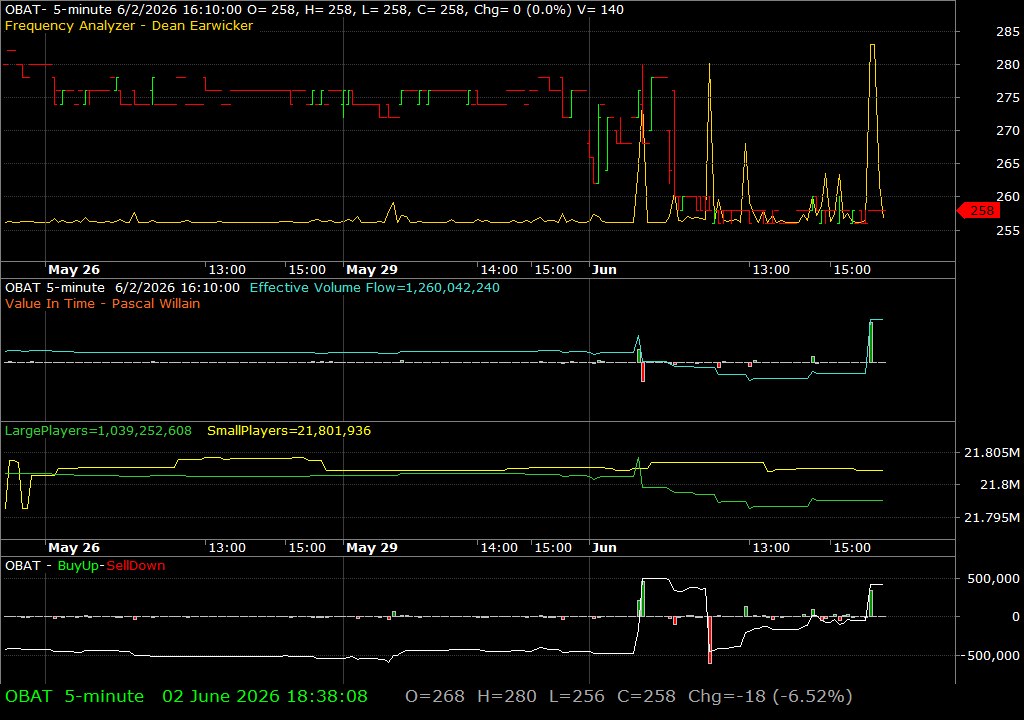Click the green BuyUp legend label
This screenshot has height=720, width=1024.
pyautogui.click(x=78, y=565)
